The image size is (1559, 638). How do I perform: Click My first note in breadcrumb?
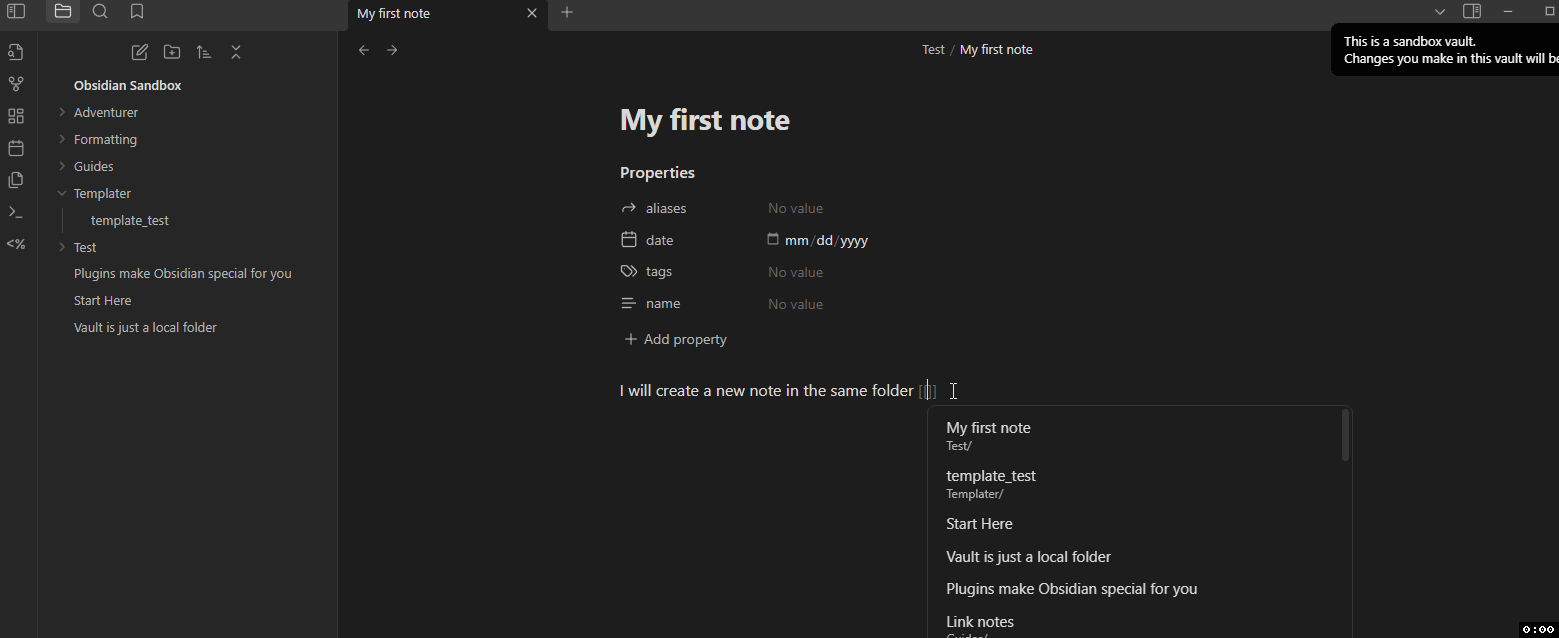click(x=996, y=50)
